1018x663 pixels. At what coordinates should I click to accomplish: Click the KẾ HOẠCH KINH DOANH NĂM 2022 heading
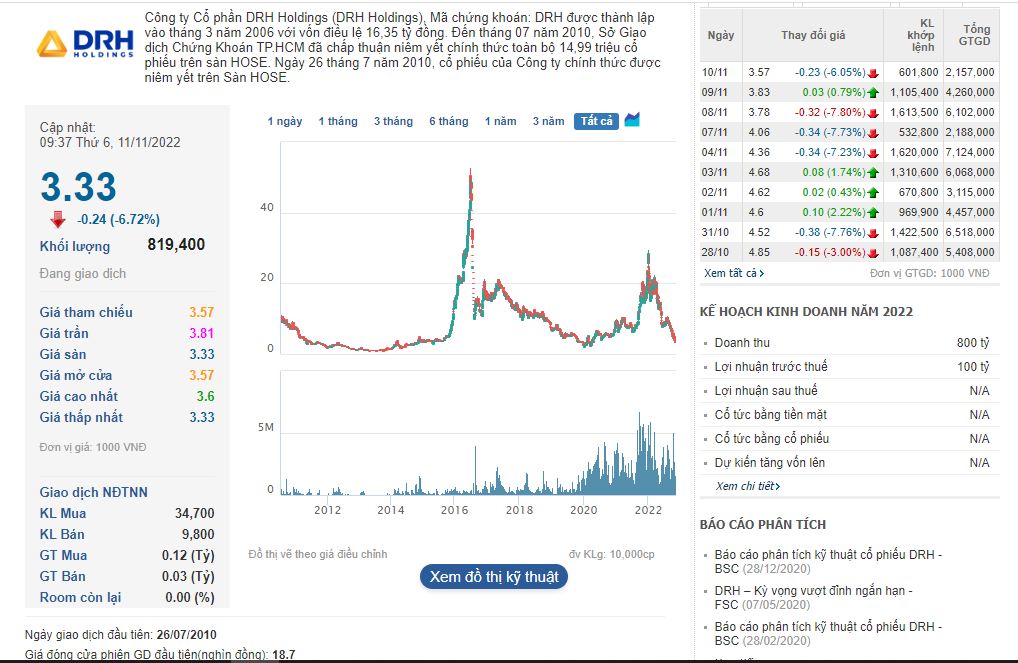[x=806, y=312]
